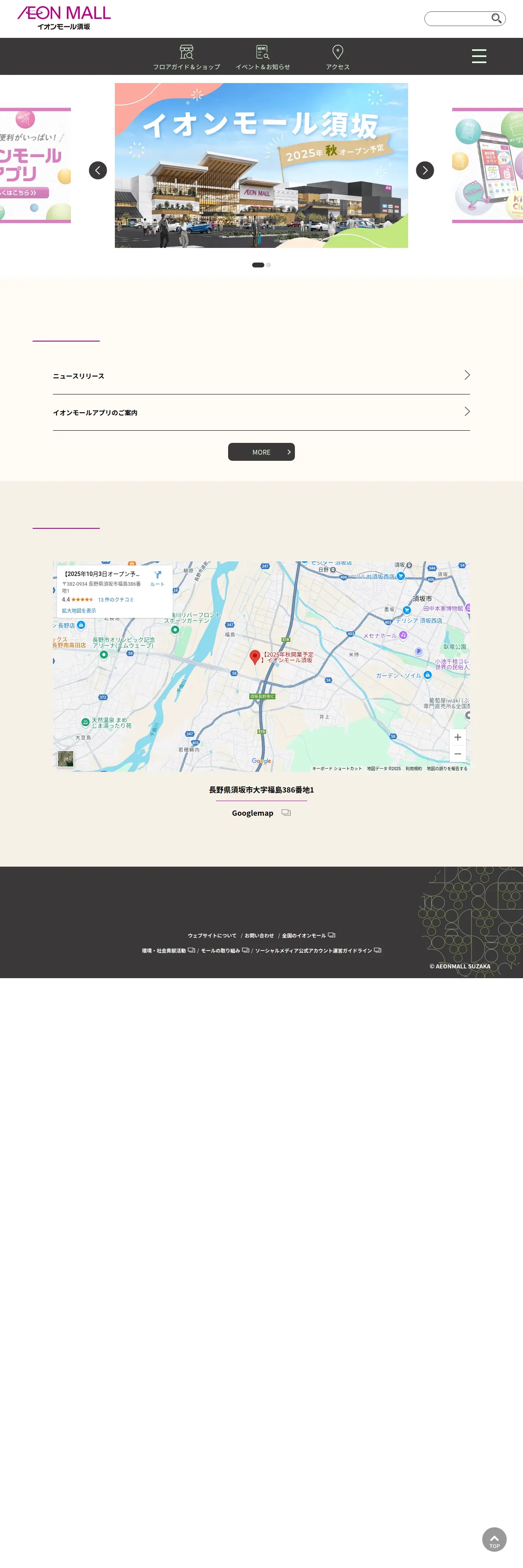Open the AEON MALL Suzaka logo link
Image resolution: width=523 pixels, height=1568 pixels.
tap(64, 18)
